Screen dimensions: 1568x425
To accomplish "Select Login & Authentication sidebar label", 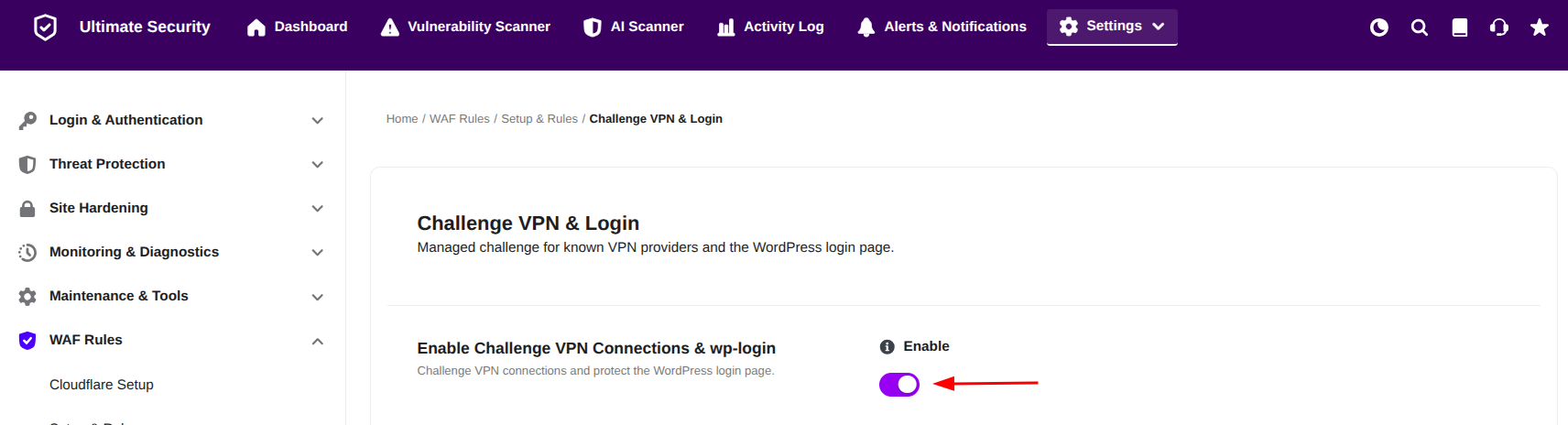I will pos(126,120).
